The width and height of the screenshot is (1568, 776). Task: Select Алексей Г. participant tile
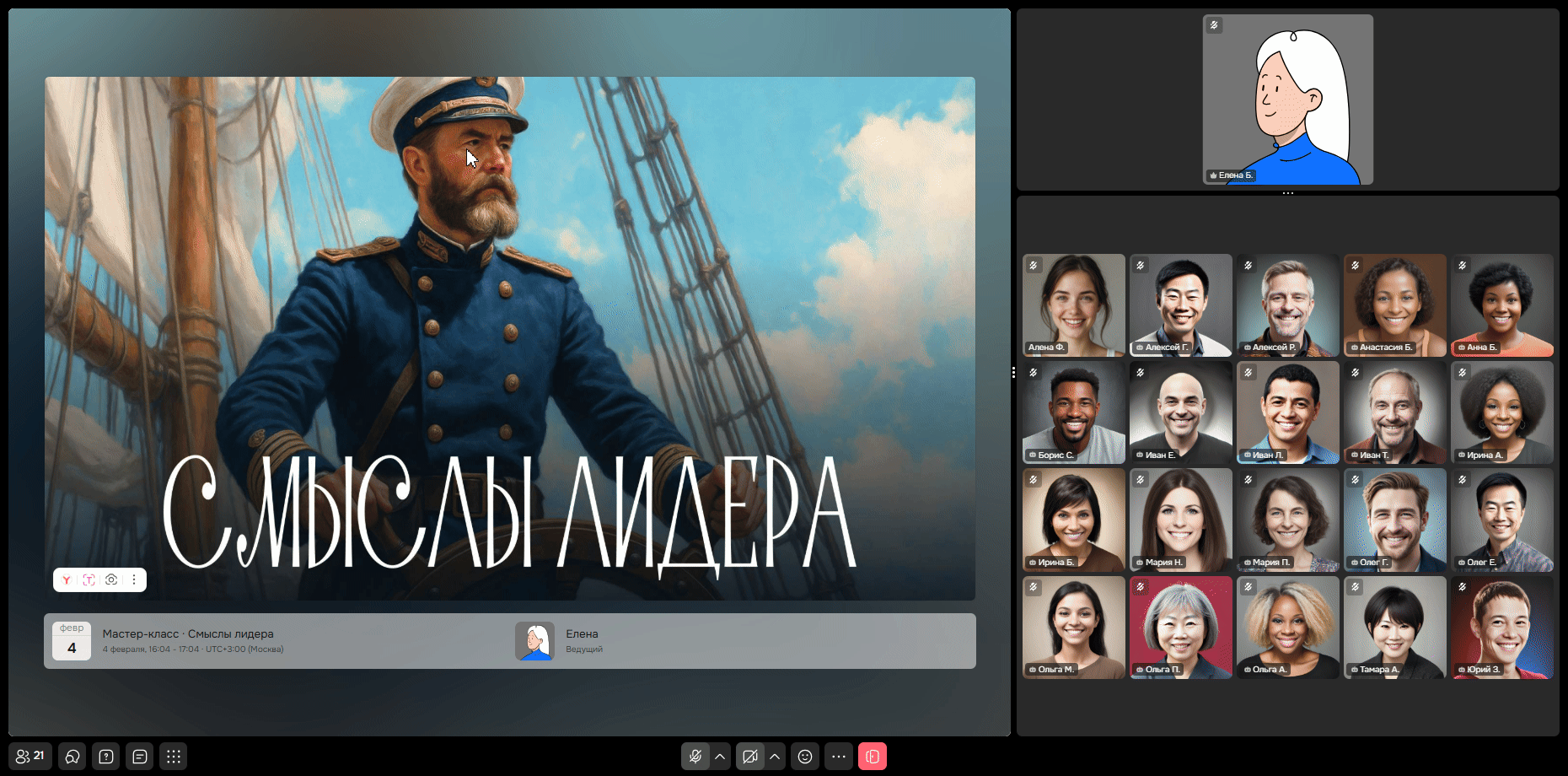pyautogui.click(x=1181, y=305)
